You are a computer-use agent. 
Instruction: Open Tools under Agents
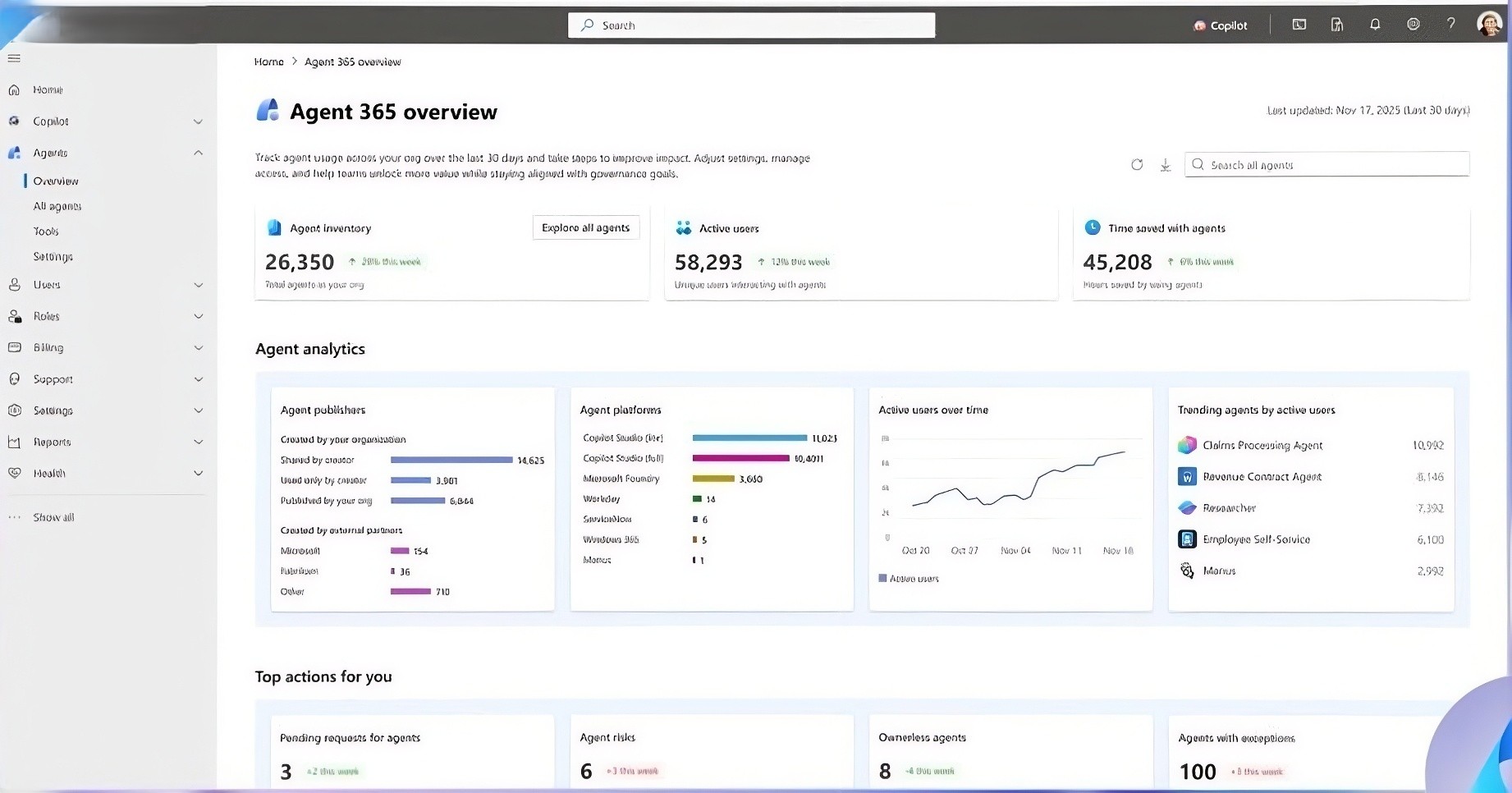tap(46, 231)
